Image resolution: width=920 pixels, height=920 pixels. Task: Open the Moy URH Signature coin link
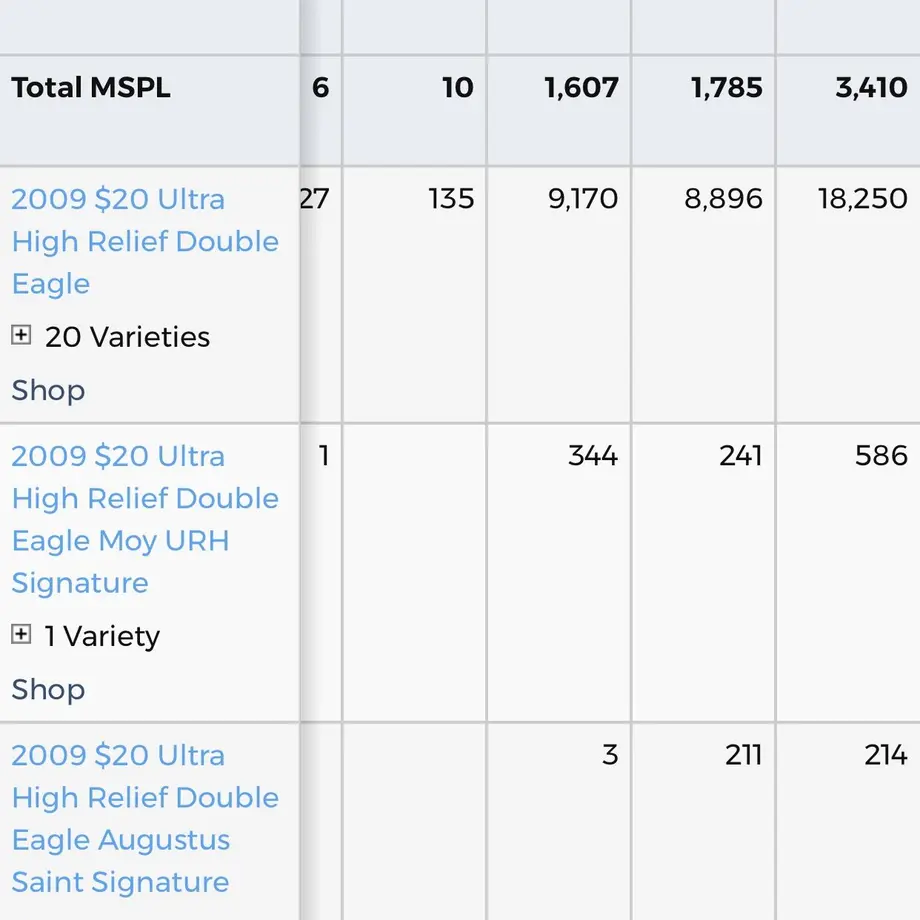coord(145,519)
